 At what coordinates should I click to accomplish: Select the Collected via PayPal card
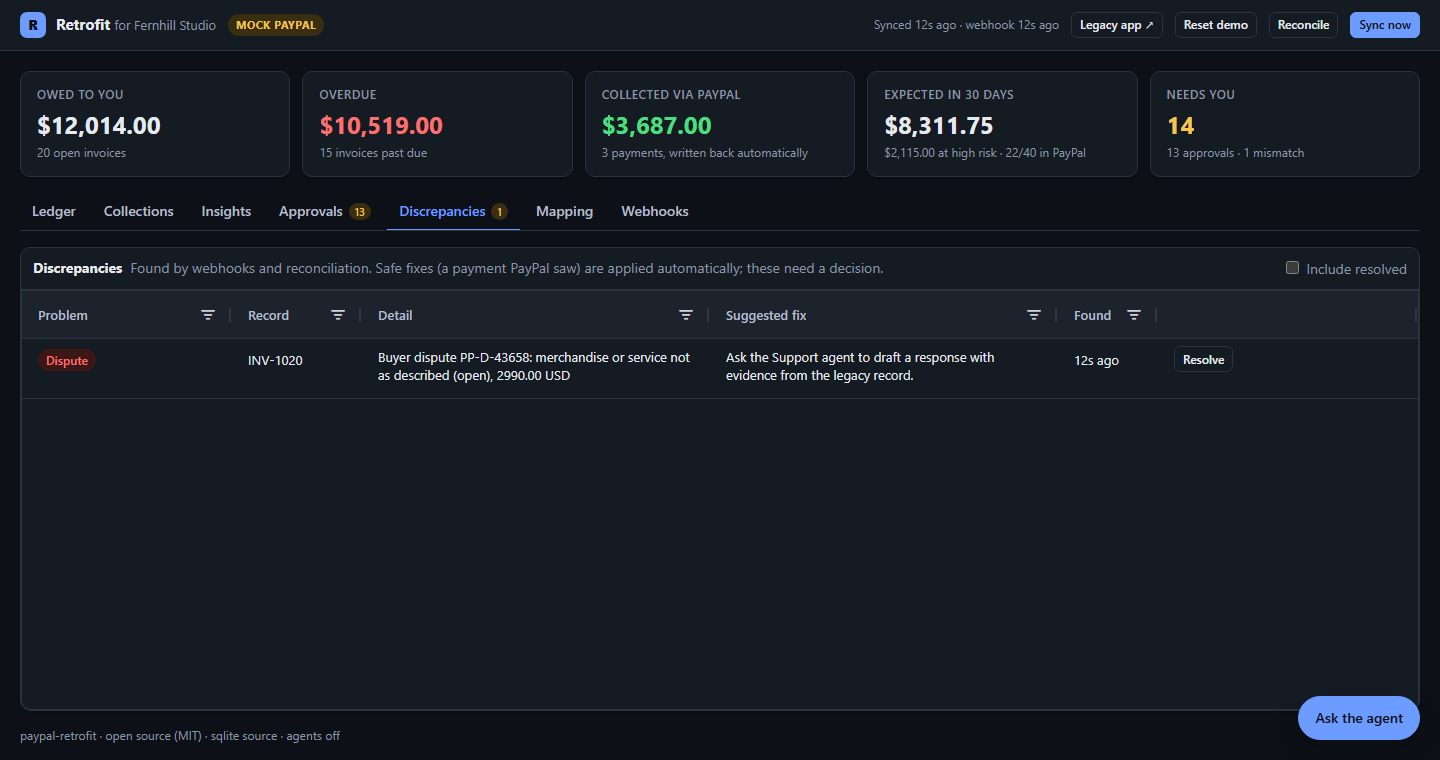(x=720, y=124)
